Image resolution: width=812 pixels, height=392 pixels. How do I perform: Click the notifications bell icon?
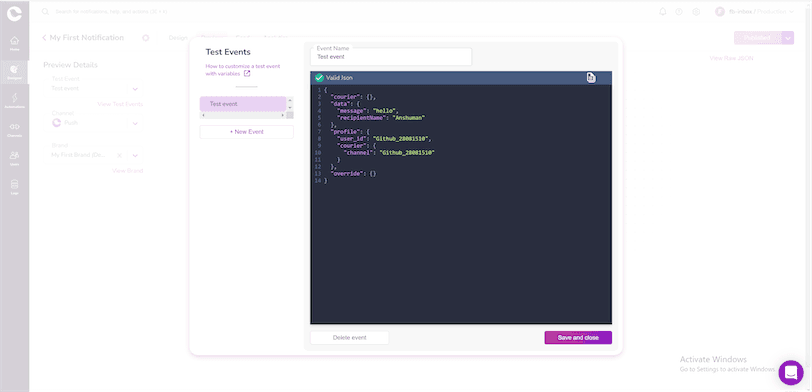pyautogui.click(x=662, y=11)
